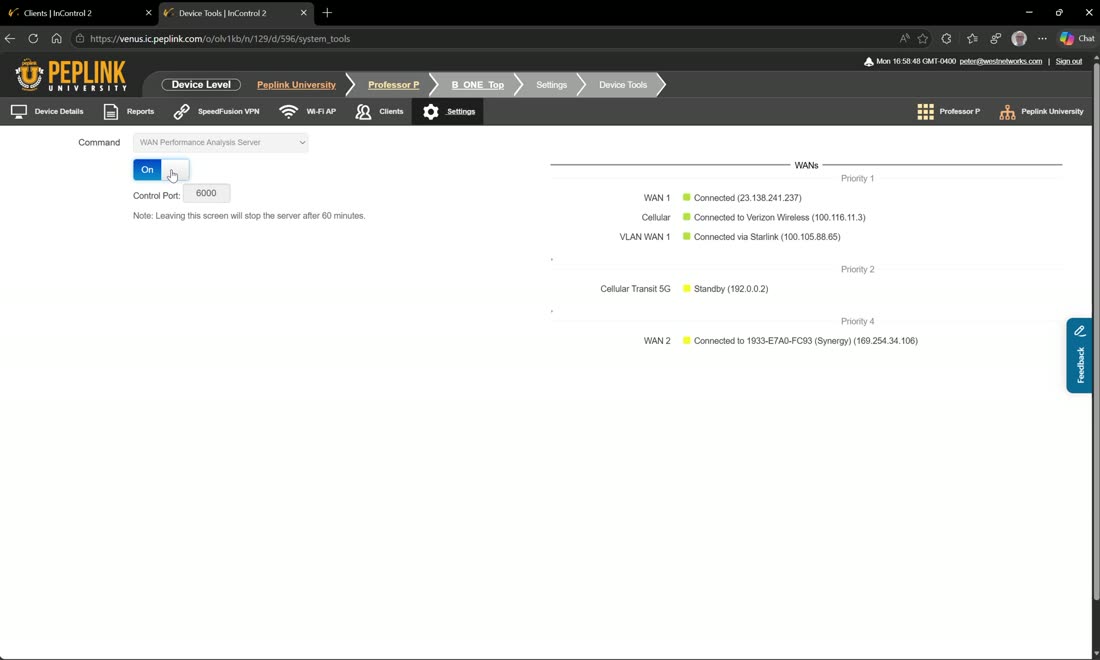Open B_ONE_Top breadcrumb link
The width and height of the screenshot is (1100, 660).
click(478, 85)
